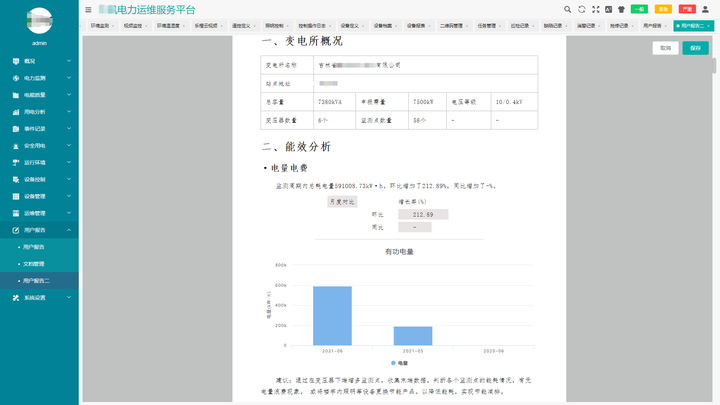Viewport: 720px width, 405px height.
Task: Collapse the 用户报告 menu chevron
Action: 69,230
